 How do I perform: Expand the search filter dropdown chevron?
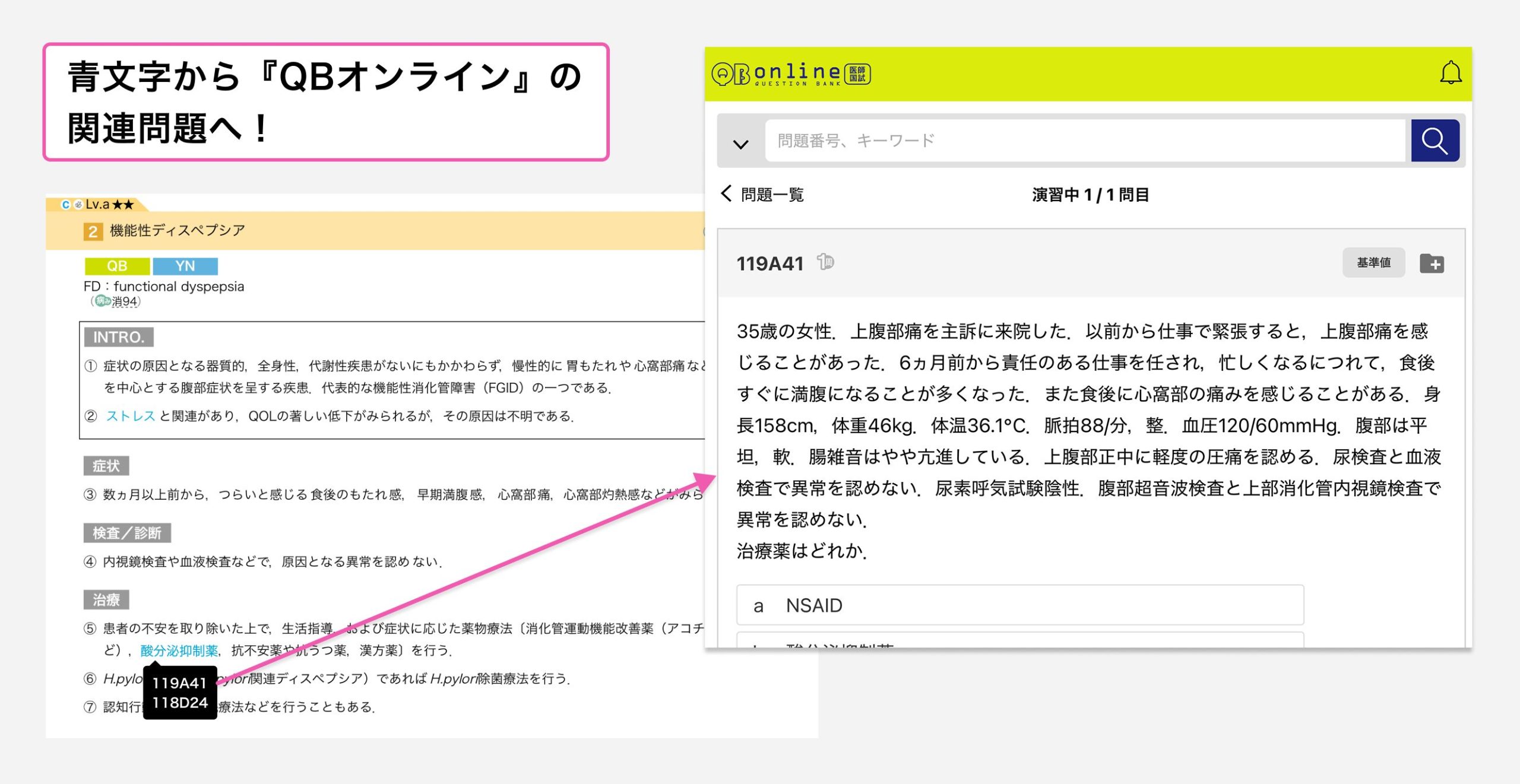click(740, 143)
